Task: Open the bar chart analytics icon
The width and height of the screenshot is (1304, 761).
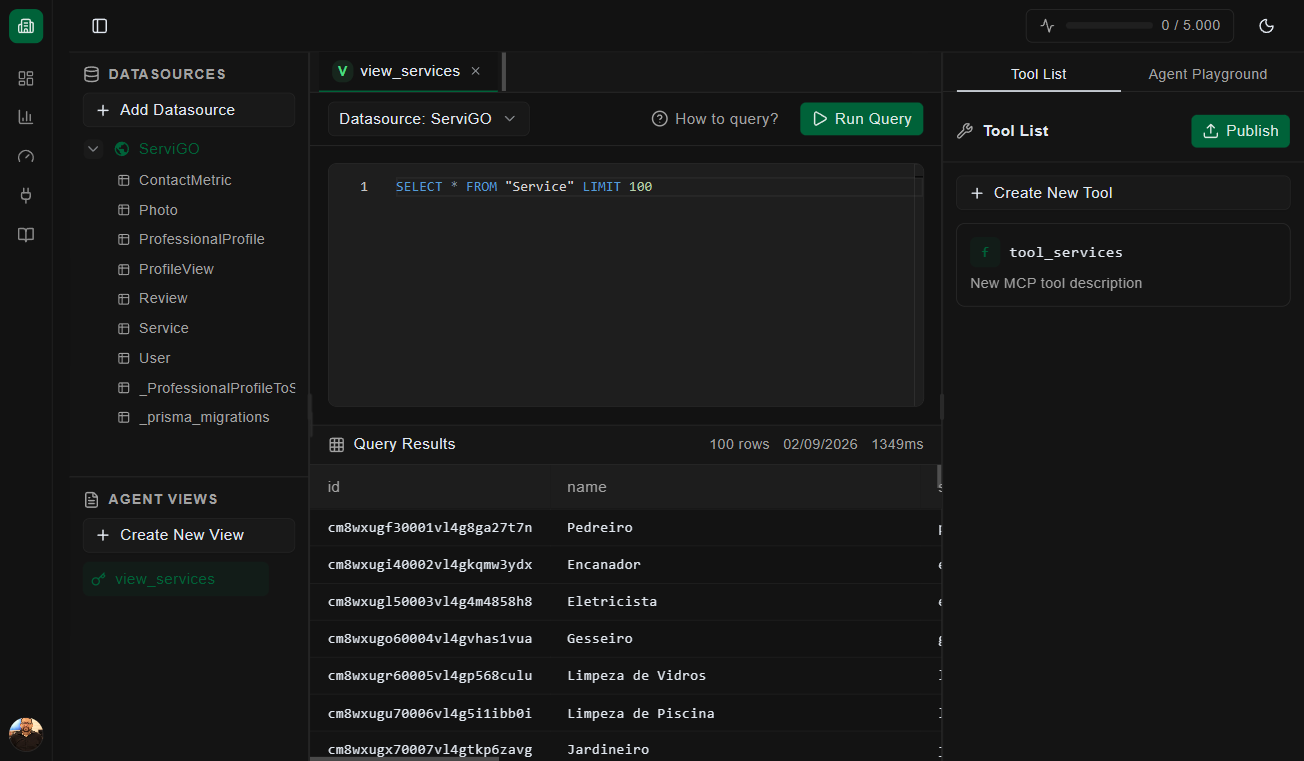Action: click(x=26, y=117)
